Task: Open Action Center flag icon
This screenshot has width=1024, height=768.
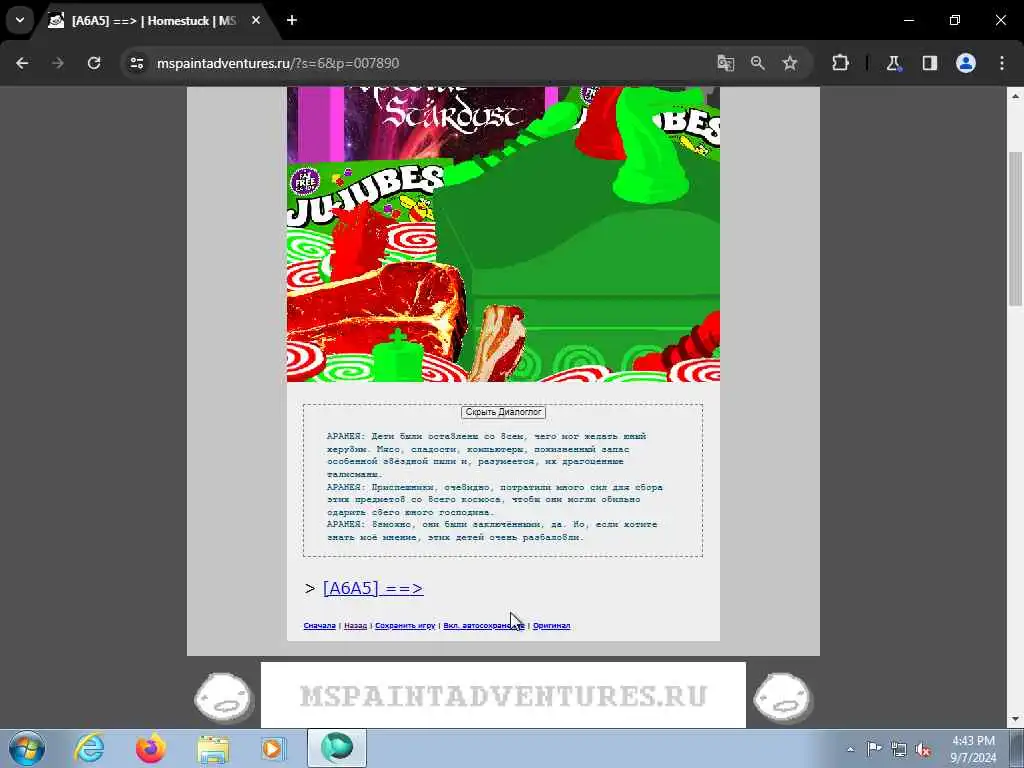Action: (874, 749)
